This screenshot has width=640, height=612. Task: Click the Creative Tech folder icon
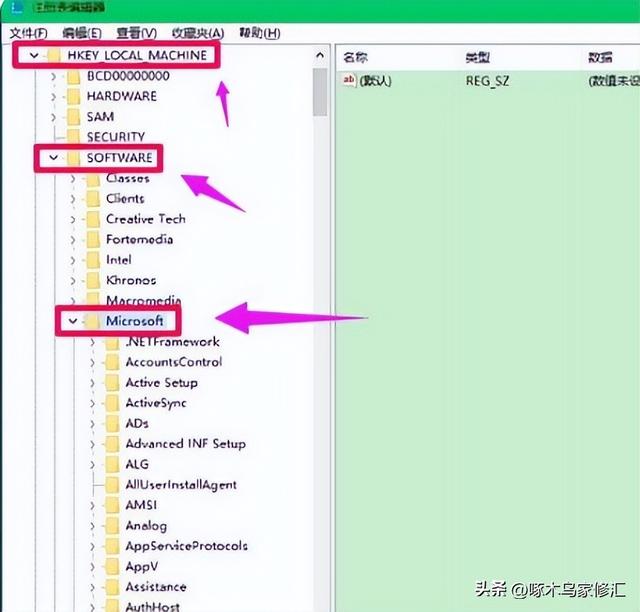click(x=93, y=219)
